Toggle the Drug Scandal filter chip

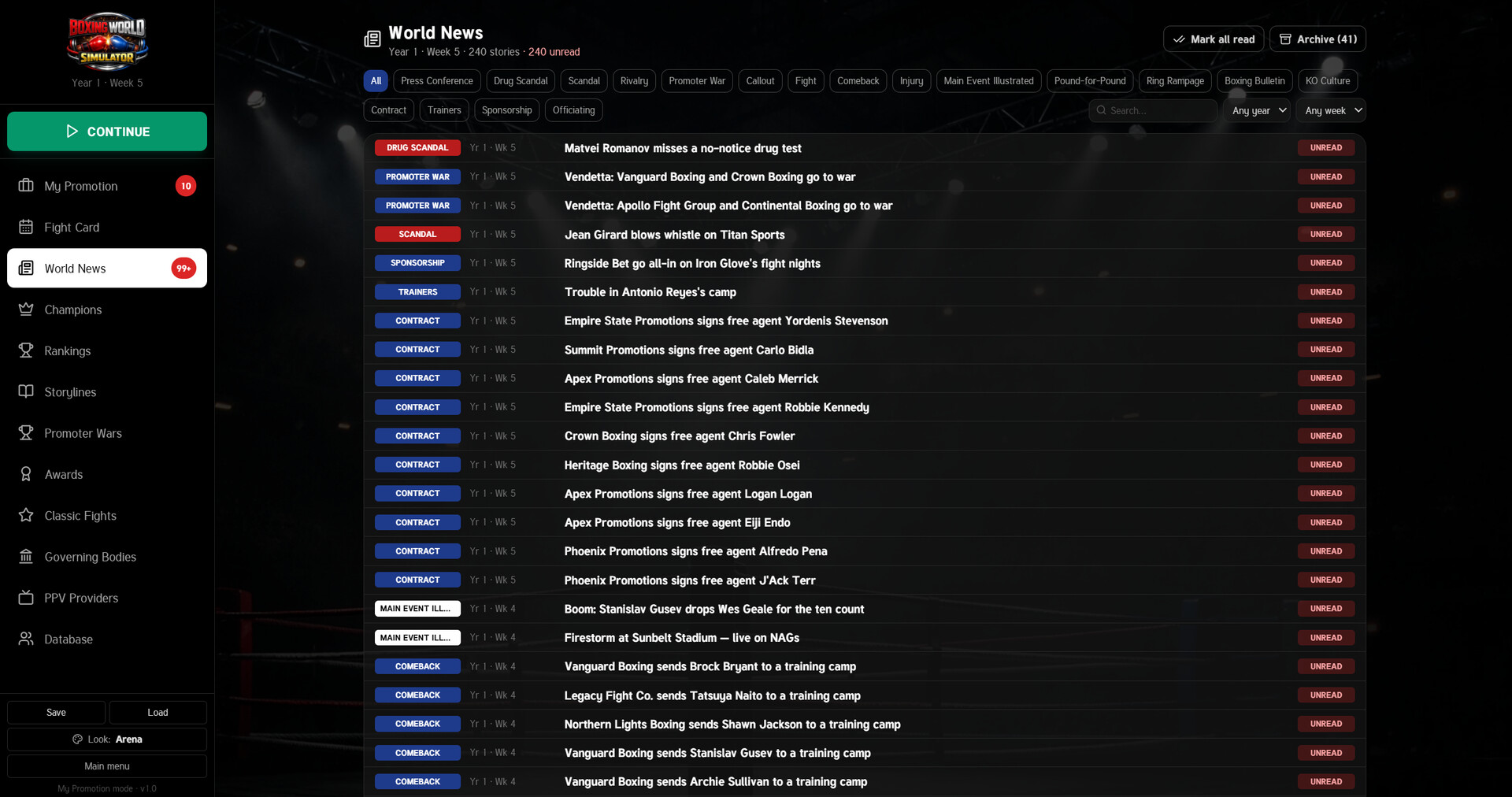click(x=521, y=81)
